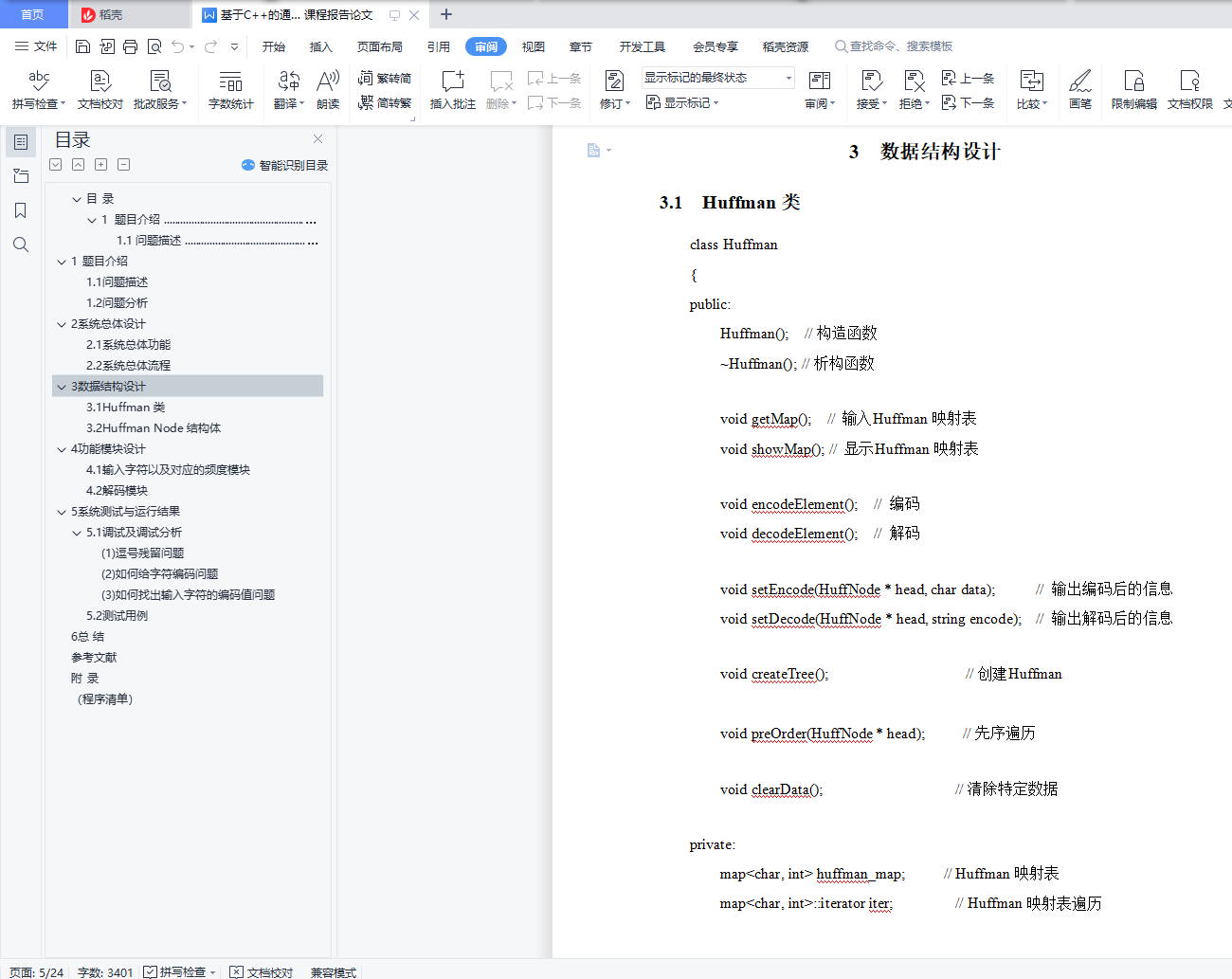
Task: Click the 修订 track changes icon
Action: pos(614,82)
